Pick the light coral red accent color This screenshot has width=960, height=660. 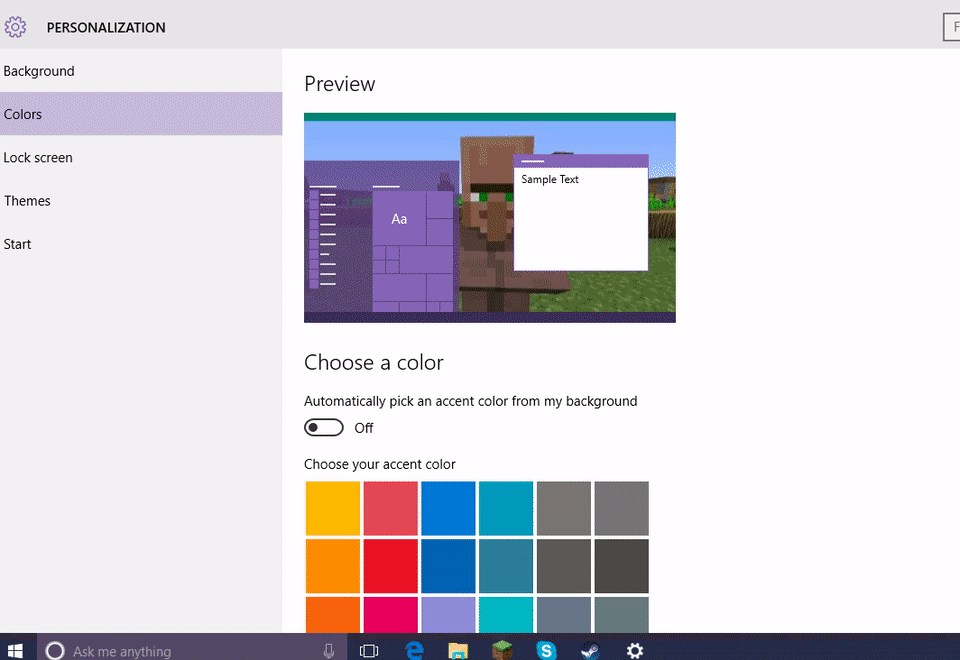pyautogui.click(x=391, y=508)
